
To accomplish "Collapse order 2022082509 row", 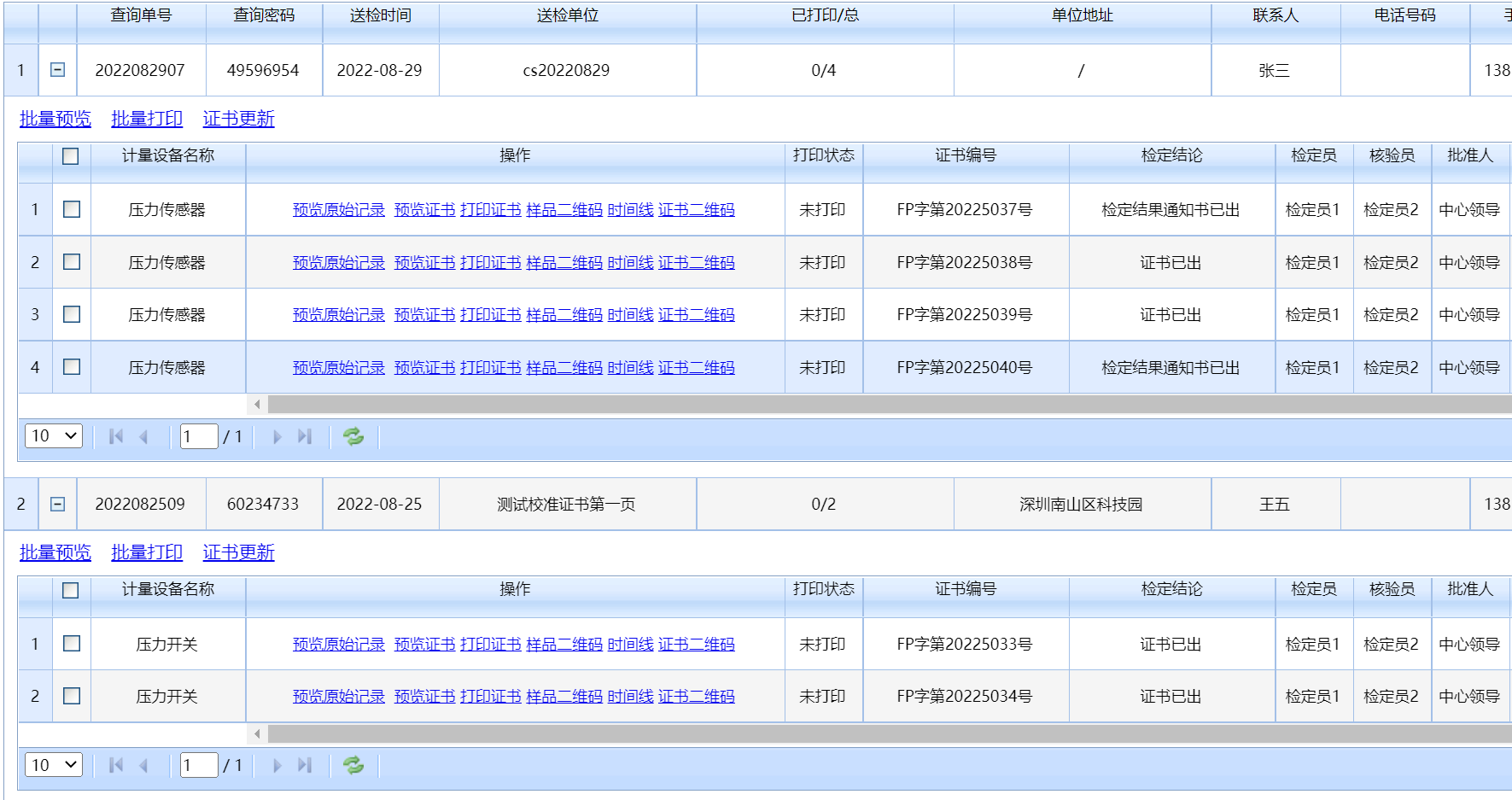I will tap(57, 504).
